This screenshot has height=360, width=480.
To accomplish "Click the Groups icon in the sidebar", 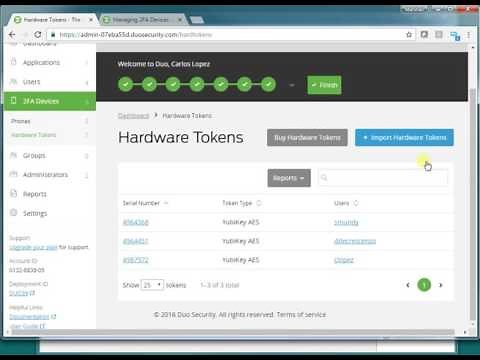I will pyautogui.click(x=14, y=155).
